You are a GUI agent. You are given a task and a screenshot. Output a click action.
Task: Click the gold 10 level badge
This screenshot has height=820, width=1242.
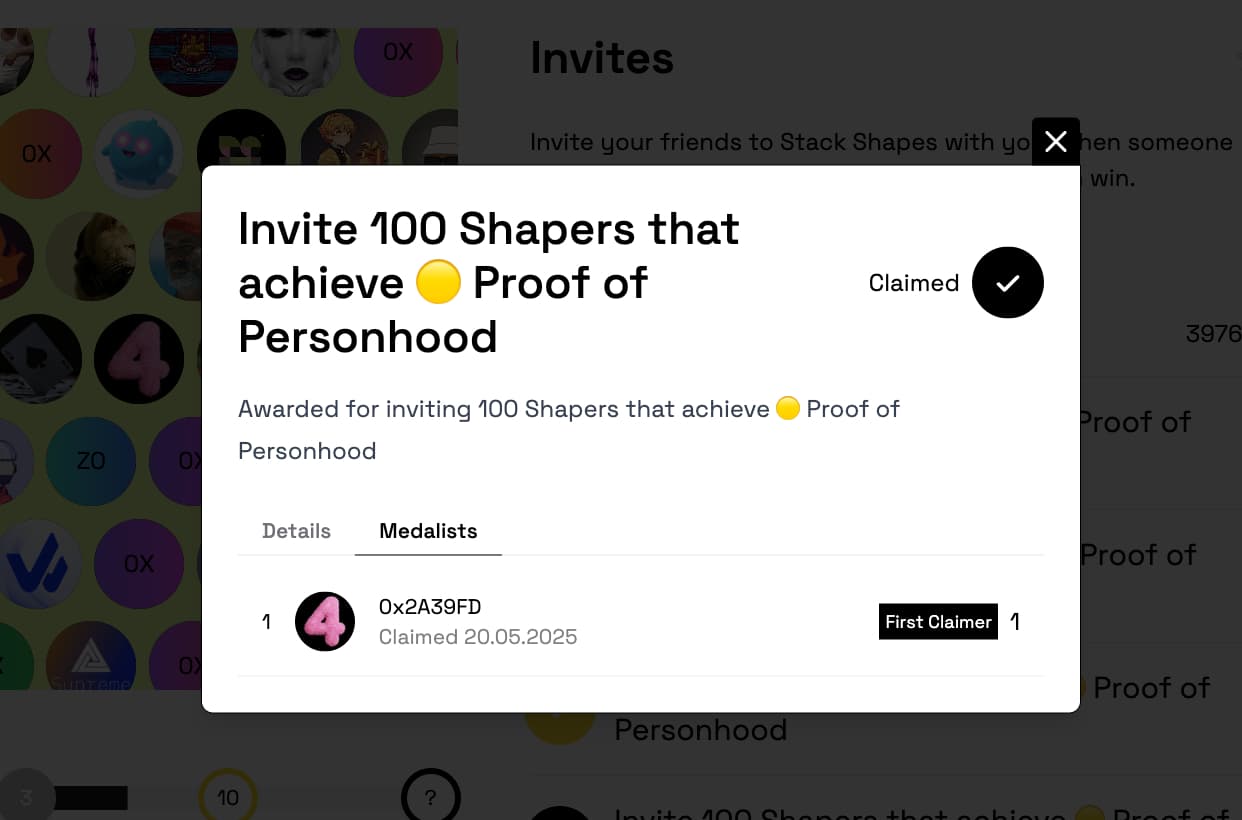228,797
